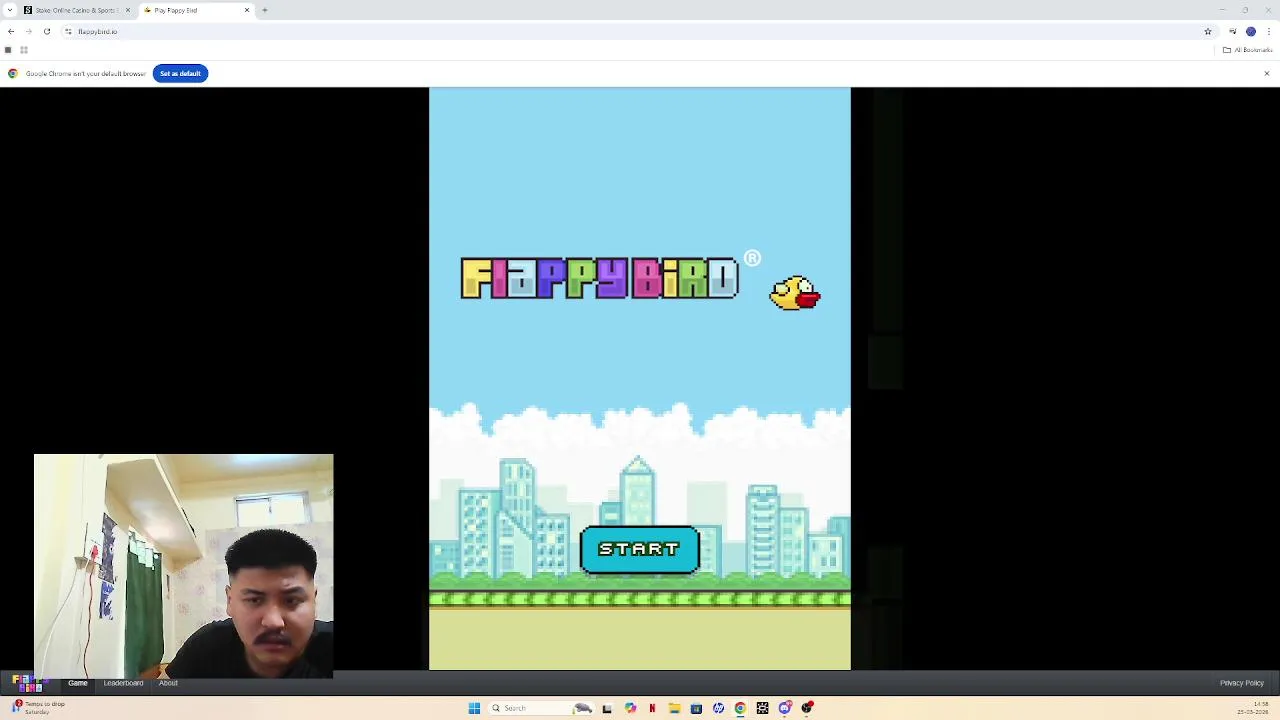Open the apps grid bookmark icon

tap(24, 50)
